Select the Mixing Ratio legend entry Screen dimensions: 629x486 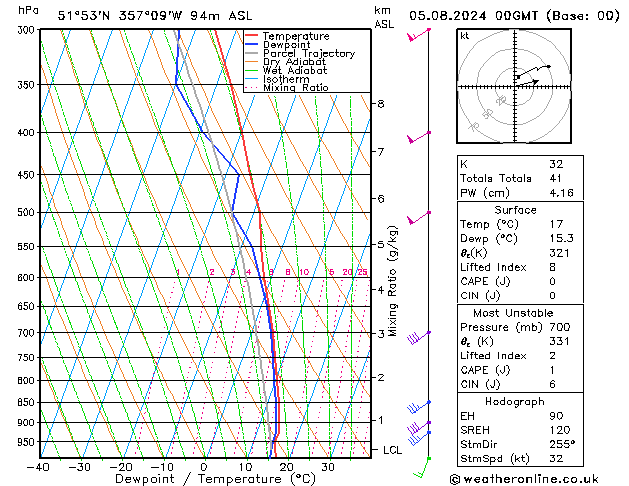tap(300, 88)
